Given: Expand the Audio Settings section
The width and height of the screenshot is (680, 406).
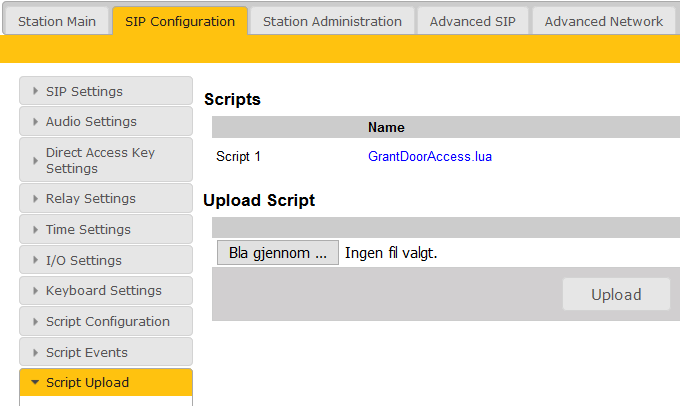Looking at the screenshot, I should [x=106, y=121].
